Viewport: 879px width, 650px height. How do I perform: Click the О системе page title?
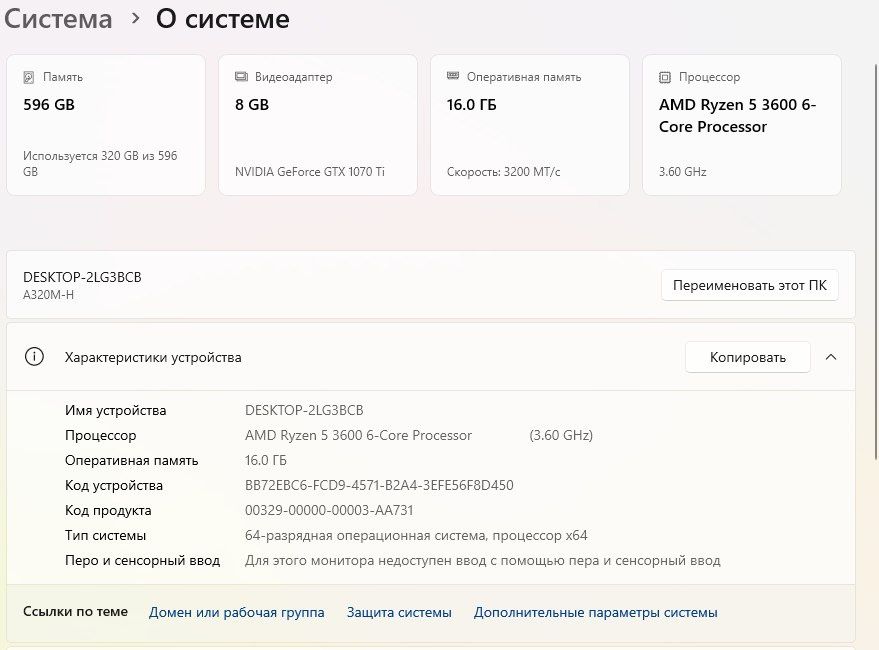coord(223,19)
